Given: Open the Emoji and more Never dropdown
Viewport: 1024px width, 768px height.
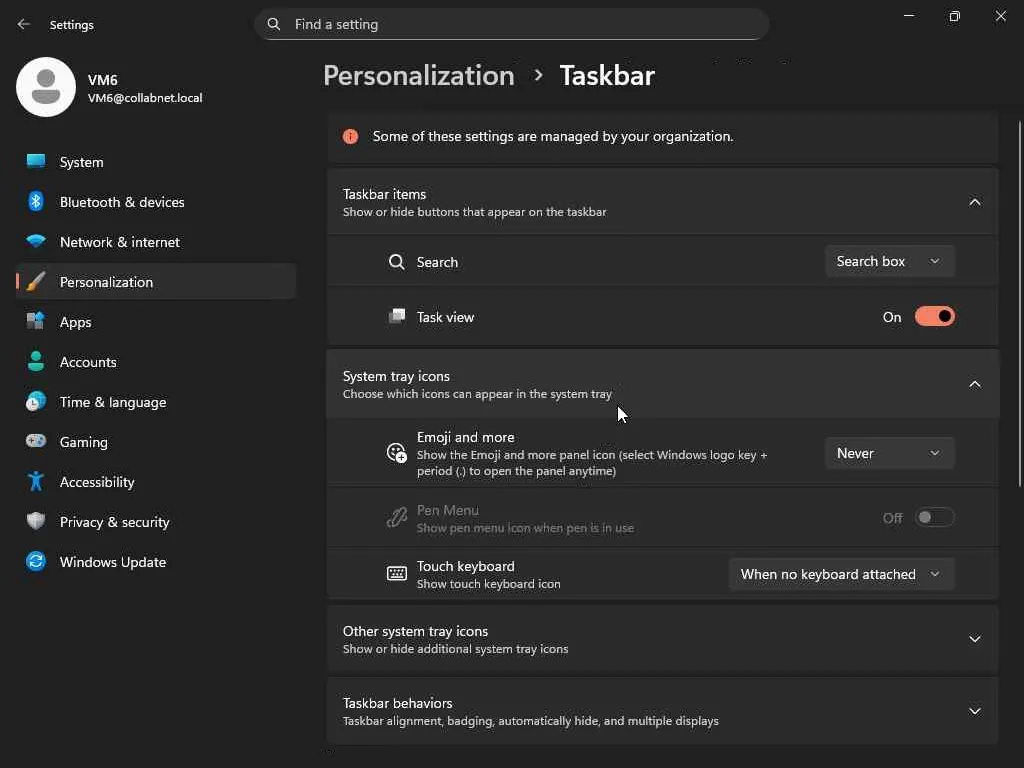Looking at the screenshot, I should (889, 453).
